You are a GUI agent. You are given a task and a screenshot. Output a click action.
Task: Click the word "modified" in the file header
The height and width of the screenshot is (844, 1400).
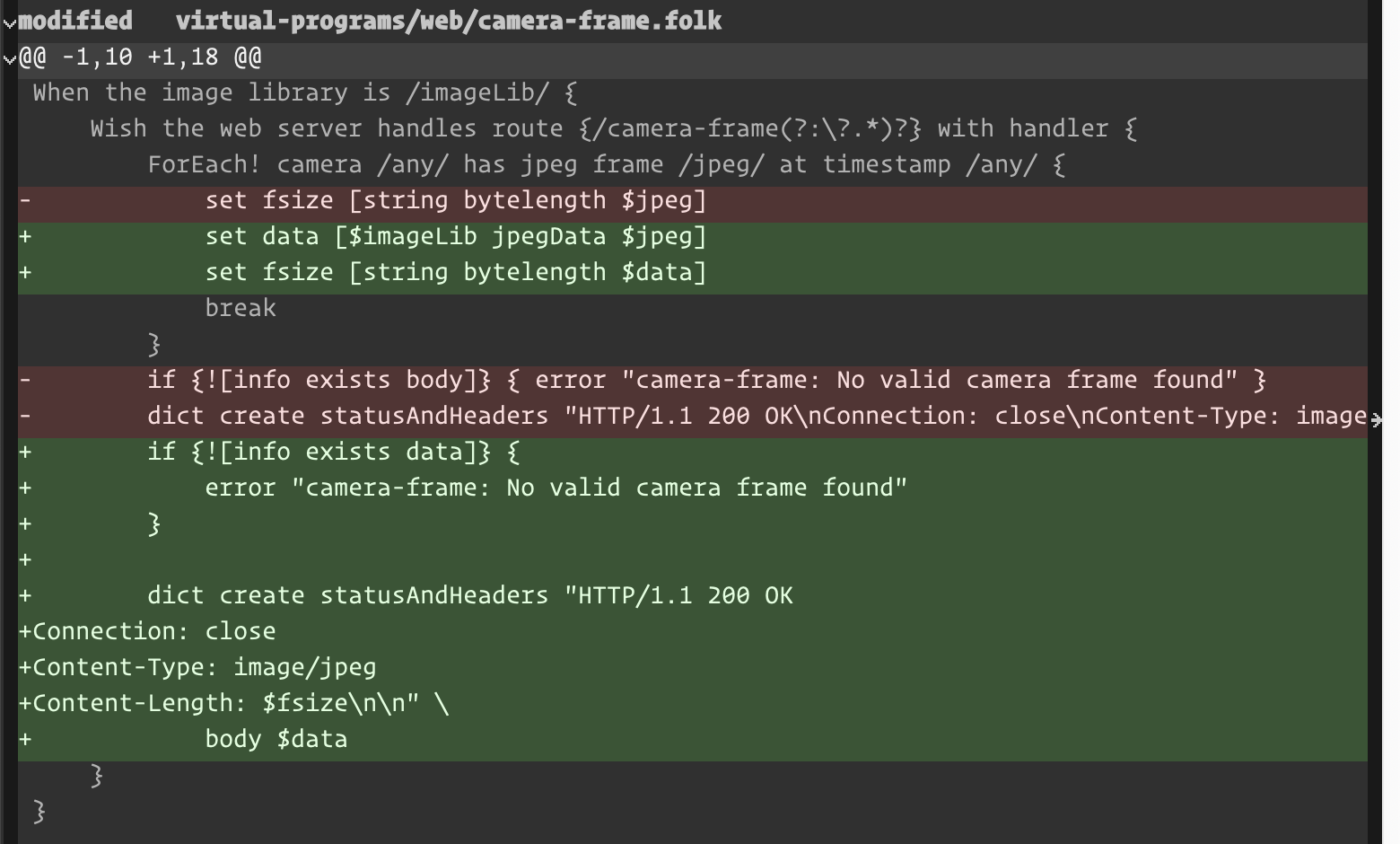pyautogui.click(x=75, y=21)
